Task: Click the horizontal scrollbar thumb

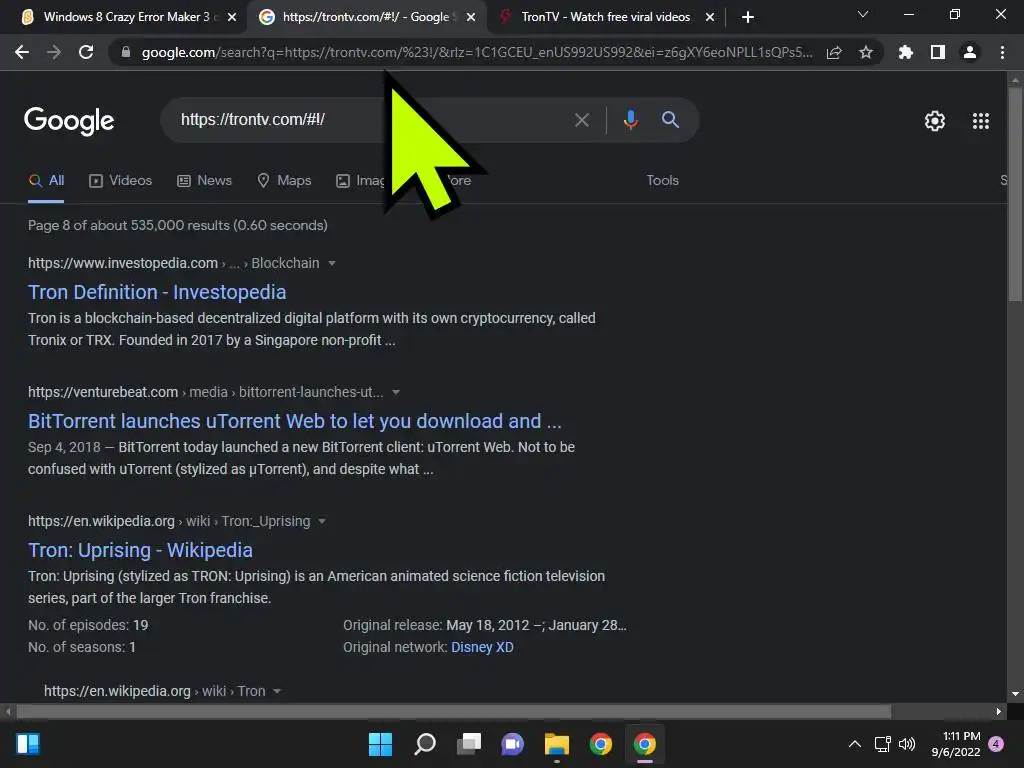Action: (453, 712)
